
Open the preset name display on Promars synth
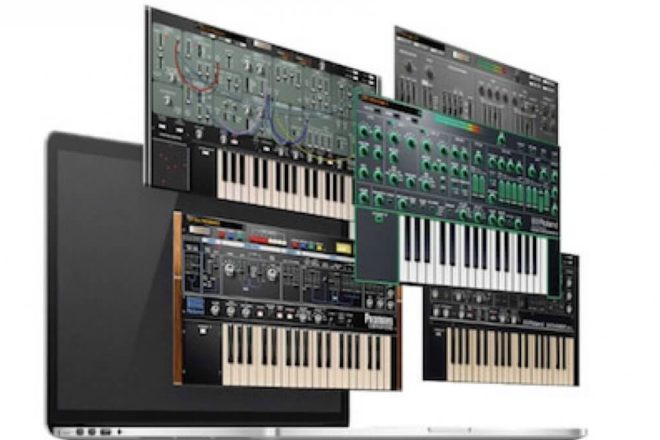pos(200,230)
